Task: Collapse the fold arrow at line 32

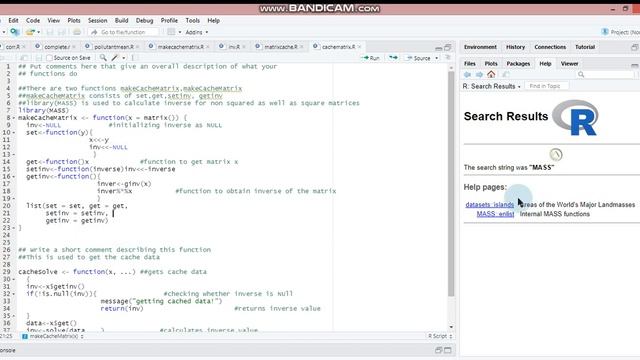Action: (x=13, y=294)
